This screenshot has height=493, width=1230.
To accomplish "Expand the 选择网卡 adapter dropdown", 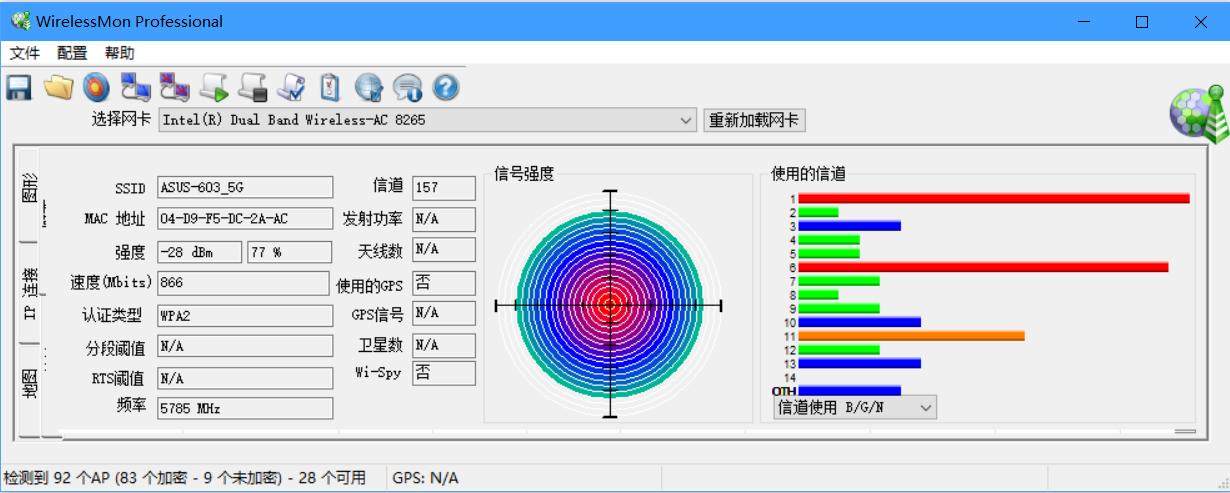I will pos(686,120).
